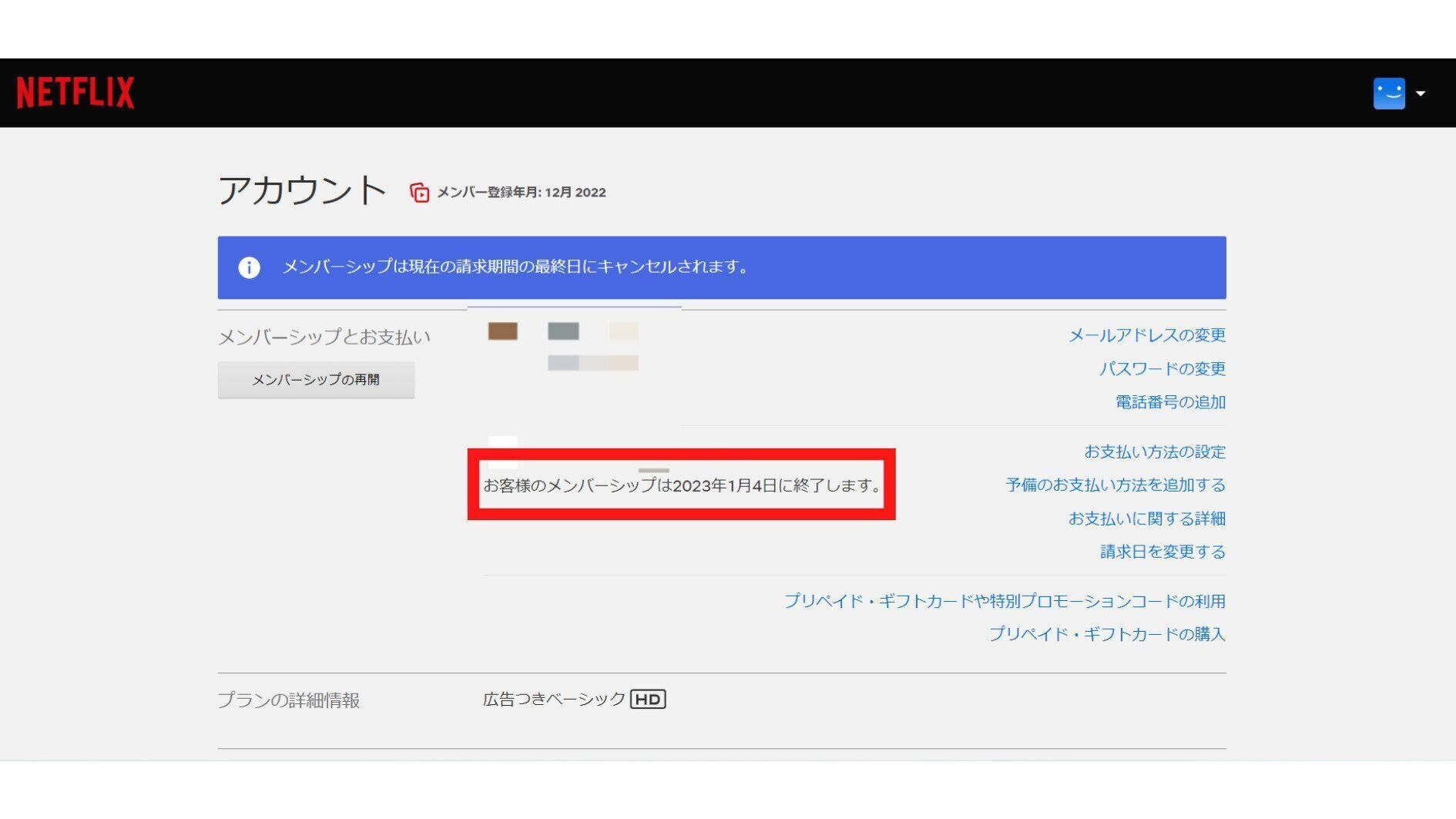Choose 予備のお支払い方法を追加する link

pos(1115,485)
